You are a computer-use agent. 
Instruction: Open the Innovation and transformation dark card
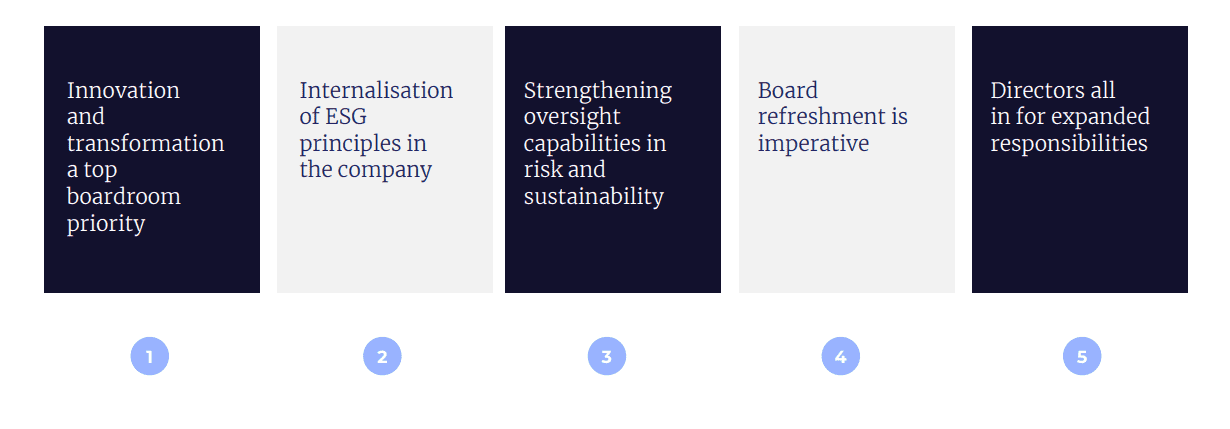[152, 260]
